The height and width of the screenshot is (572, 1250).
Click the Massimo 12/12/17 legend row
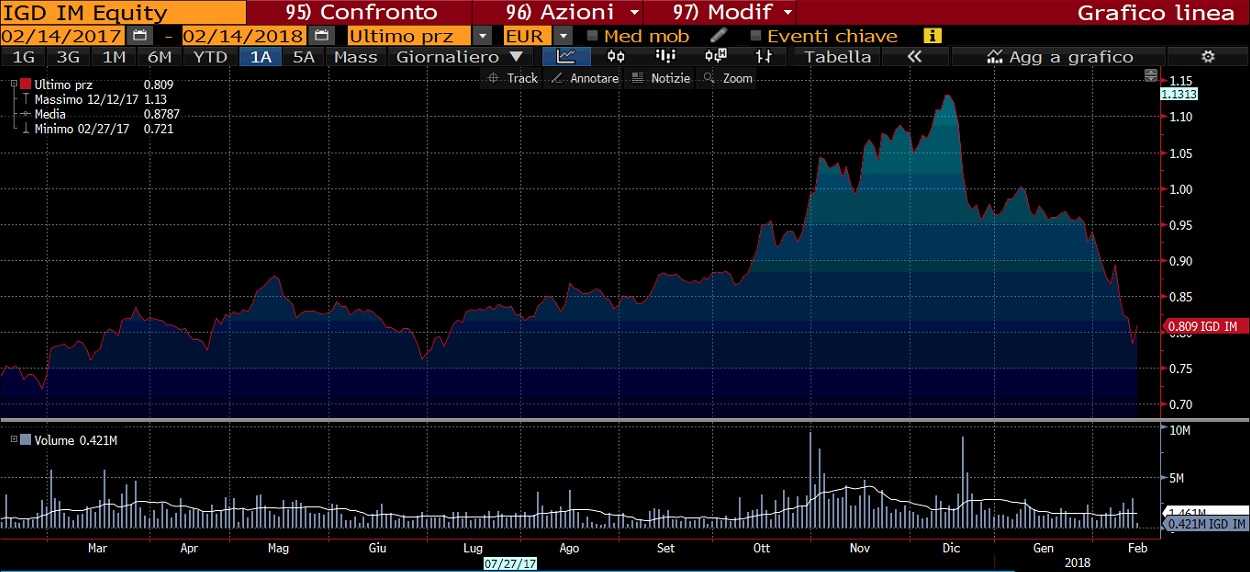click(x=95, y=99)
